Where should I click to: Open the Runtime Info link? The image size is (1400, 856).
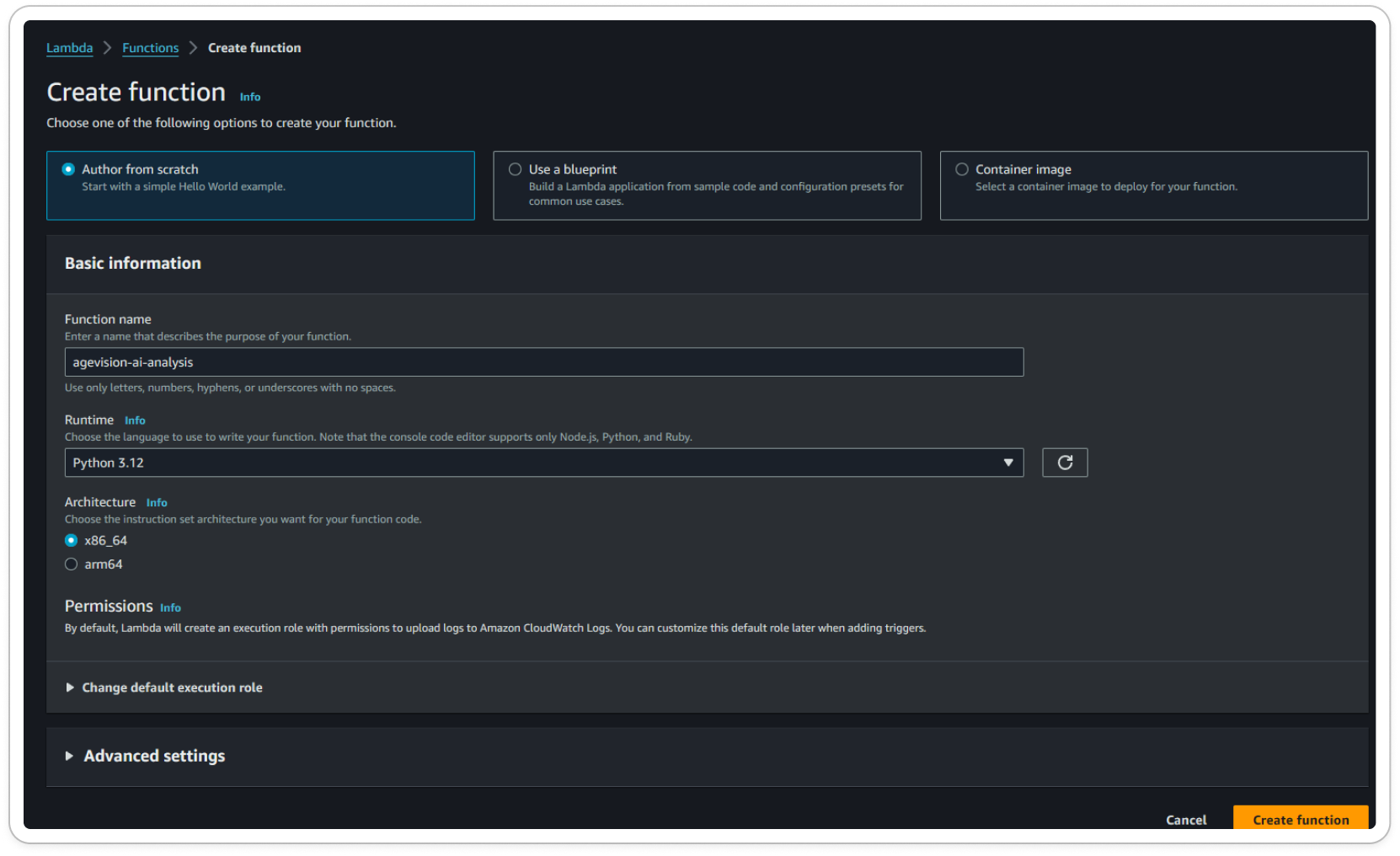click(x=135, y=420)
